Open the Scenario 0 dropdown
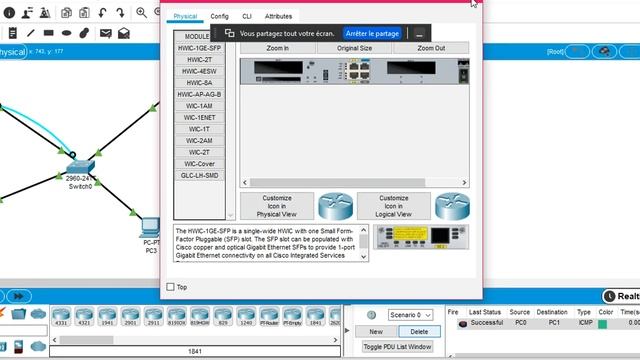The width and height of the screenshot is (640, 360). click(410, 315)
